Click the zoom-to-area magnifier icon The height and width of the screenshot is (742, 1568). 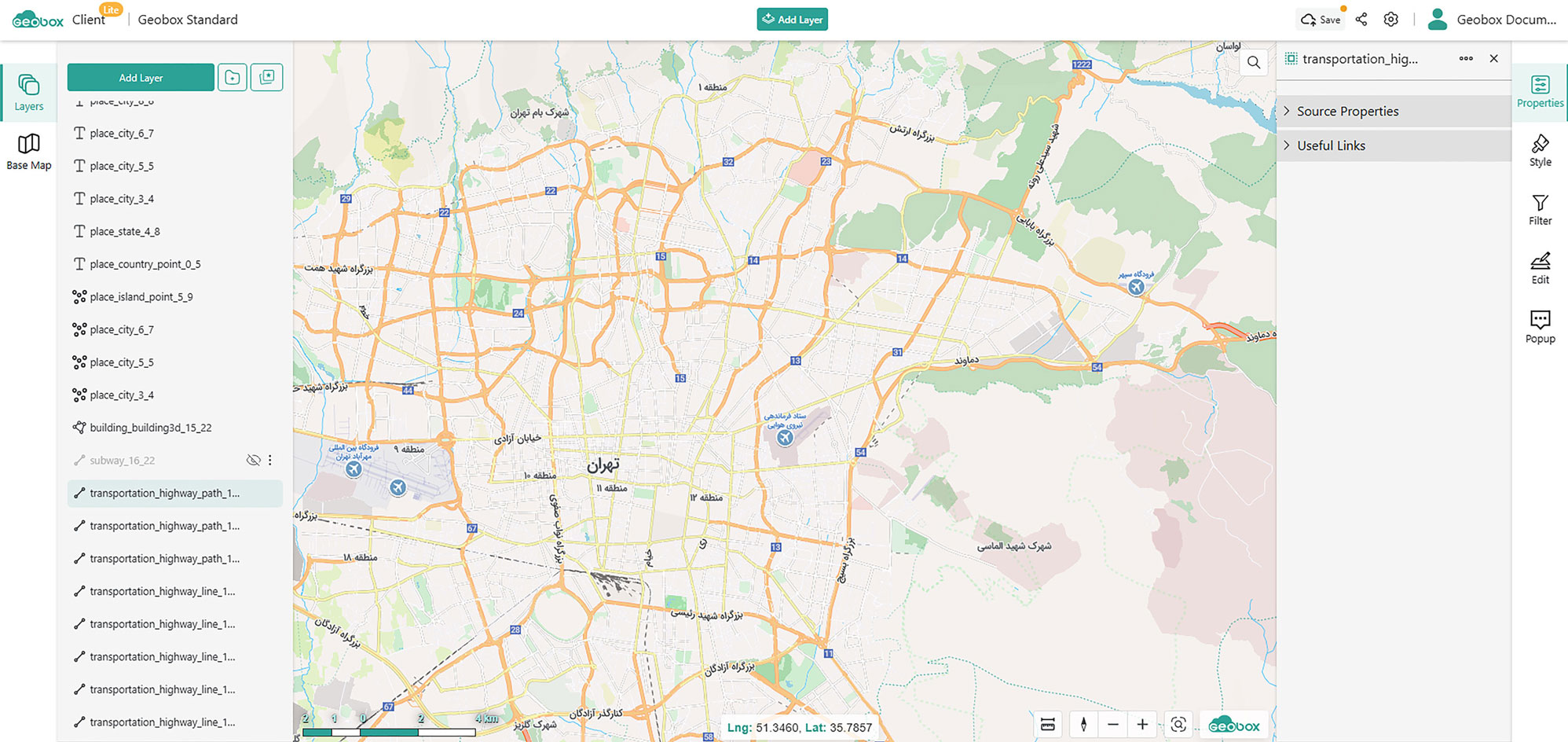pos(1178,725)
